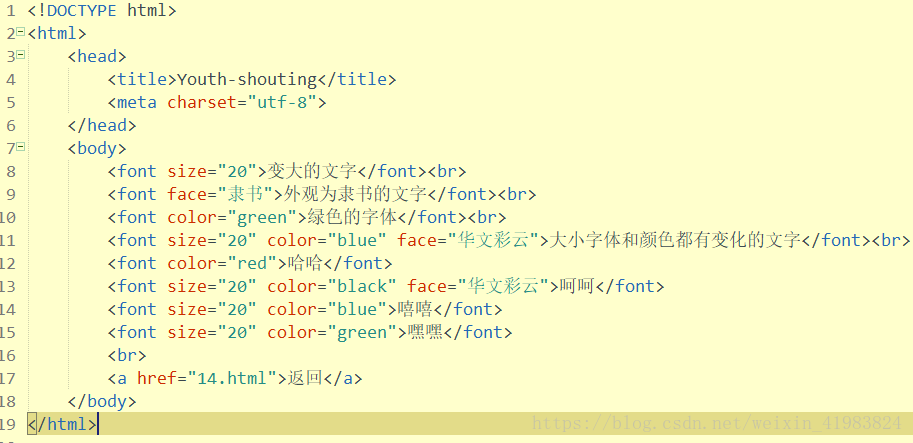Click the closing </head> tag
This screenshot has width=913, height=443.
pos(102,126)
